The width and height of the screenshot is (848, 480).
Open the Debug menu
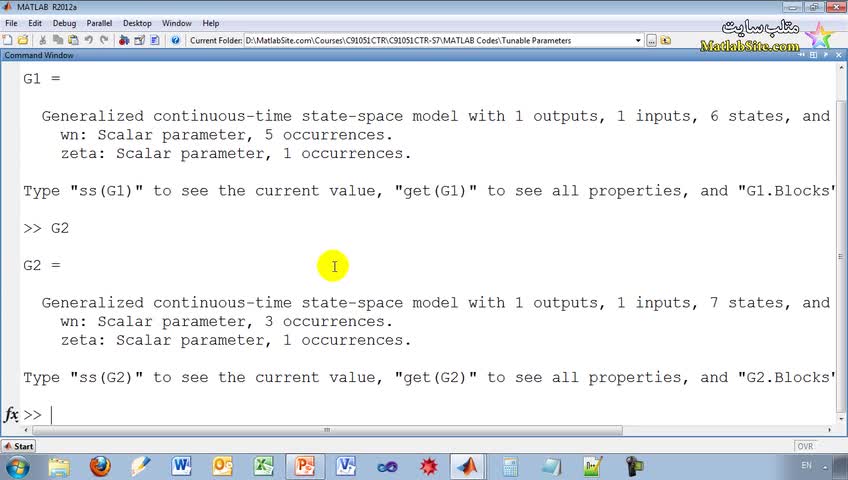click(x=64, y=23)
